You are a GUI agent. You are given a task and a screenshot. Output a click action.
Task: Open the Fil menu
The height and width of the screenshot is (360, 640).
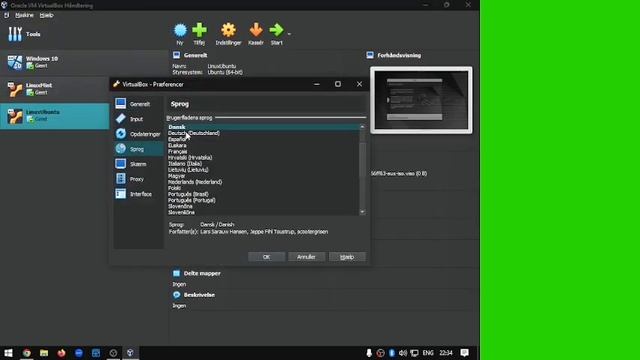click(7, 15)
